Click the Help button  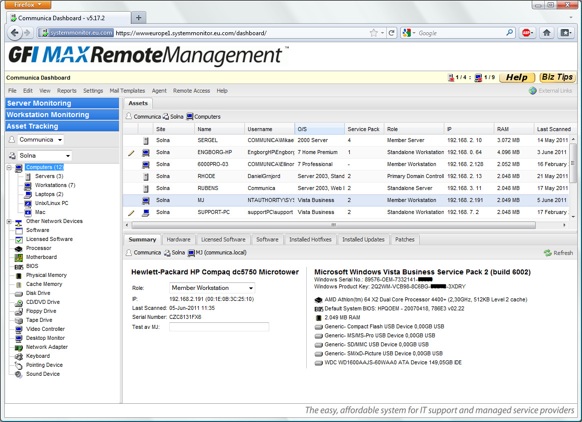(517, 77)
